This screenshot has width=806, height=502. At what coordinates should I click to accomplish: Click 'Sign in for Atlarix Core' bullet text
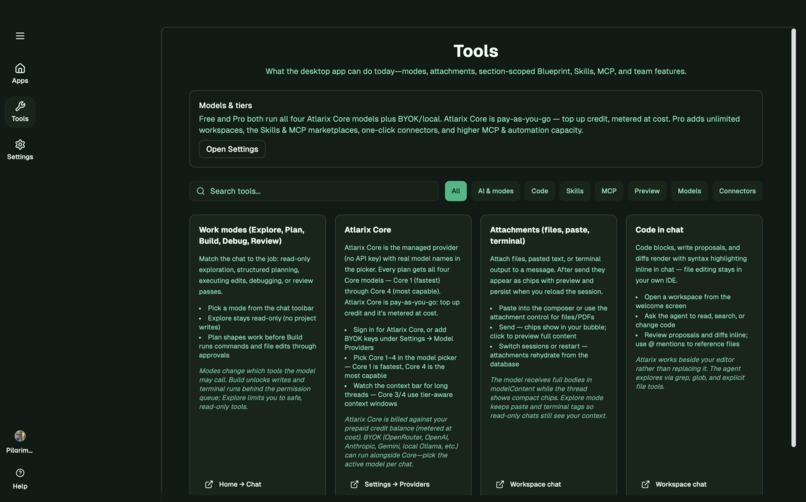click(399, 339)
